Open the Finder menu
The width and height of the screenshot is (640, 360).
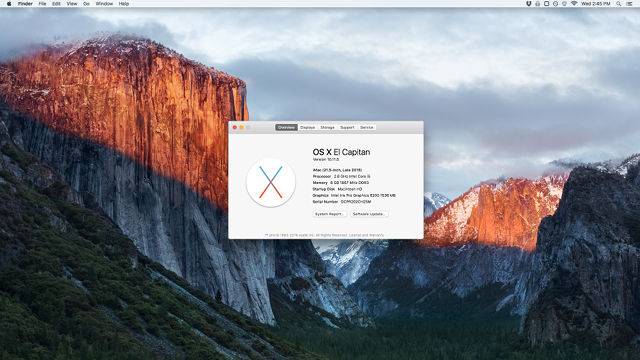coord(25,4)
